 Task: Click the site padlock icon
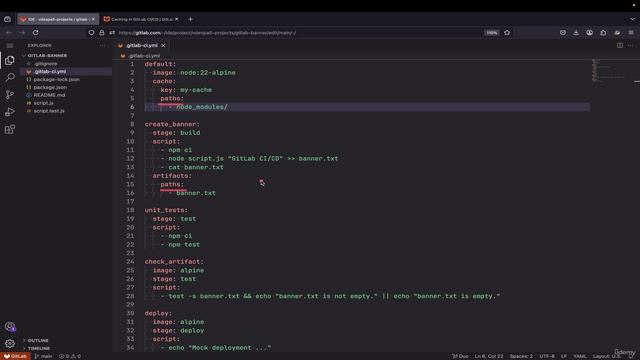point(102,33)
